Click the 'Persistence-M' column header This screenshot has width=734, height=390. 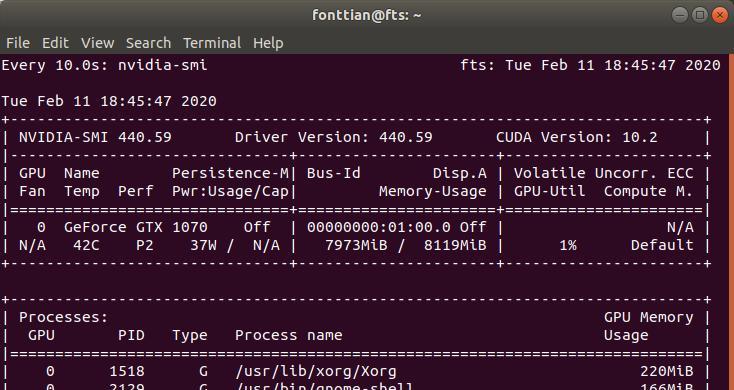pos(230,173)
